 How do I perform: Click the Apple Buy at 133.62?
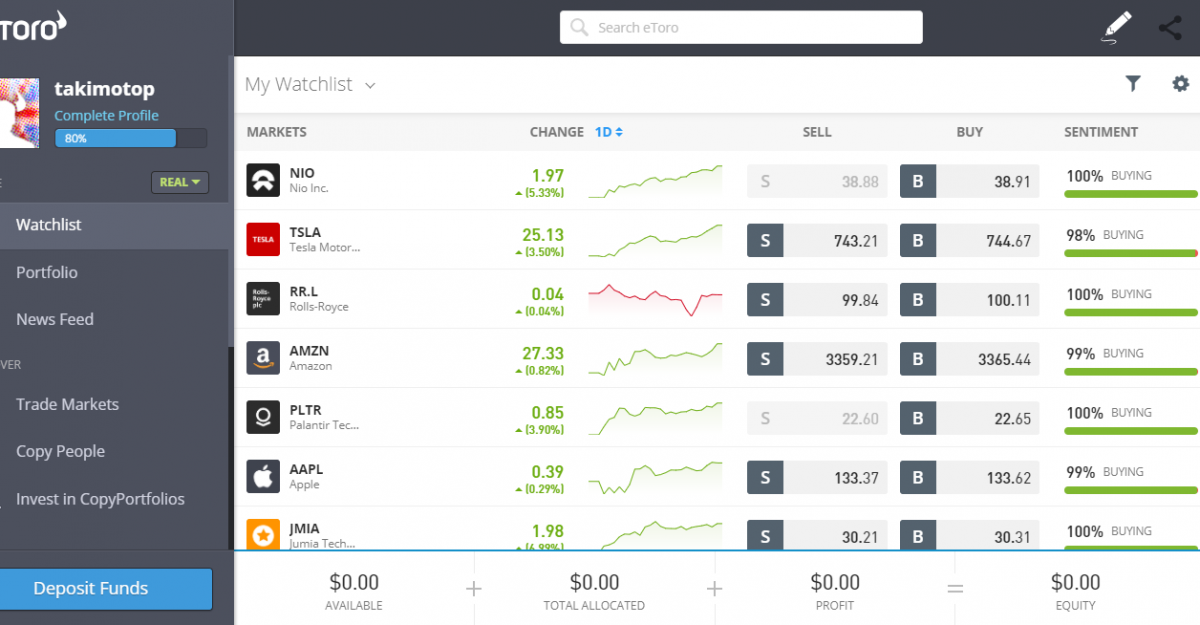pyautogui.click(x=970, y=477)
